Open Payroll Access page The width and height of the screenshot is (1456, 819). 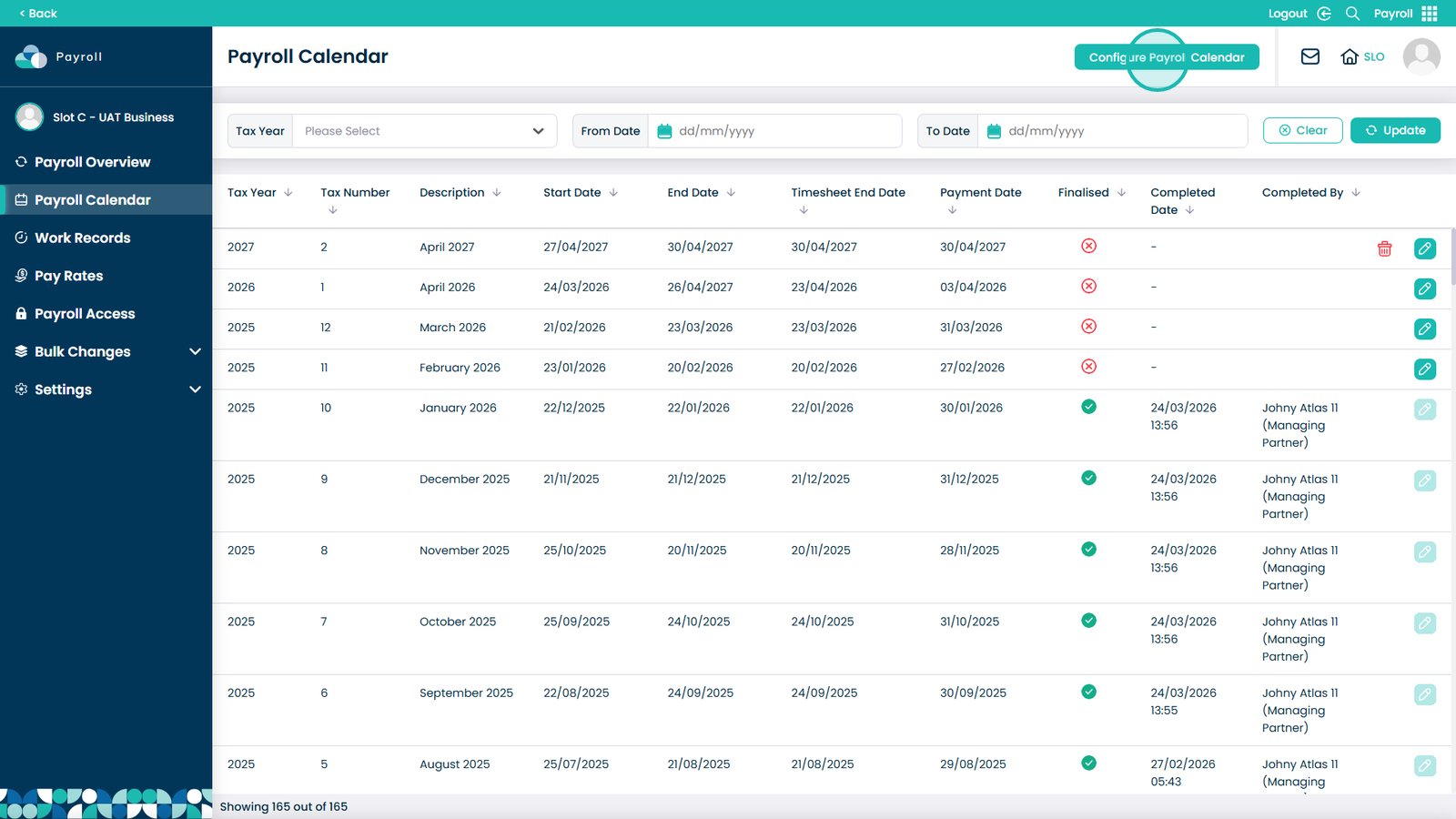click(x=85, y=314)
